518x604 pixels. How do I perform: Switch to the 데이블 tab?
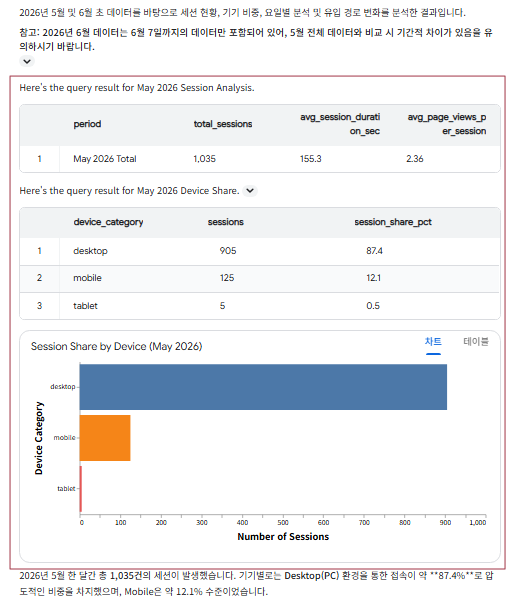(476, 342)
